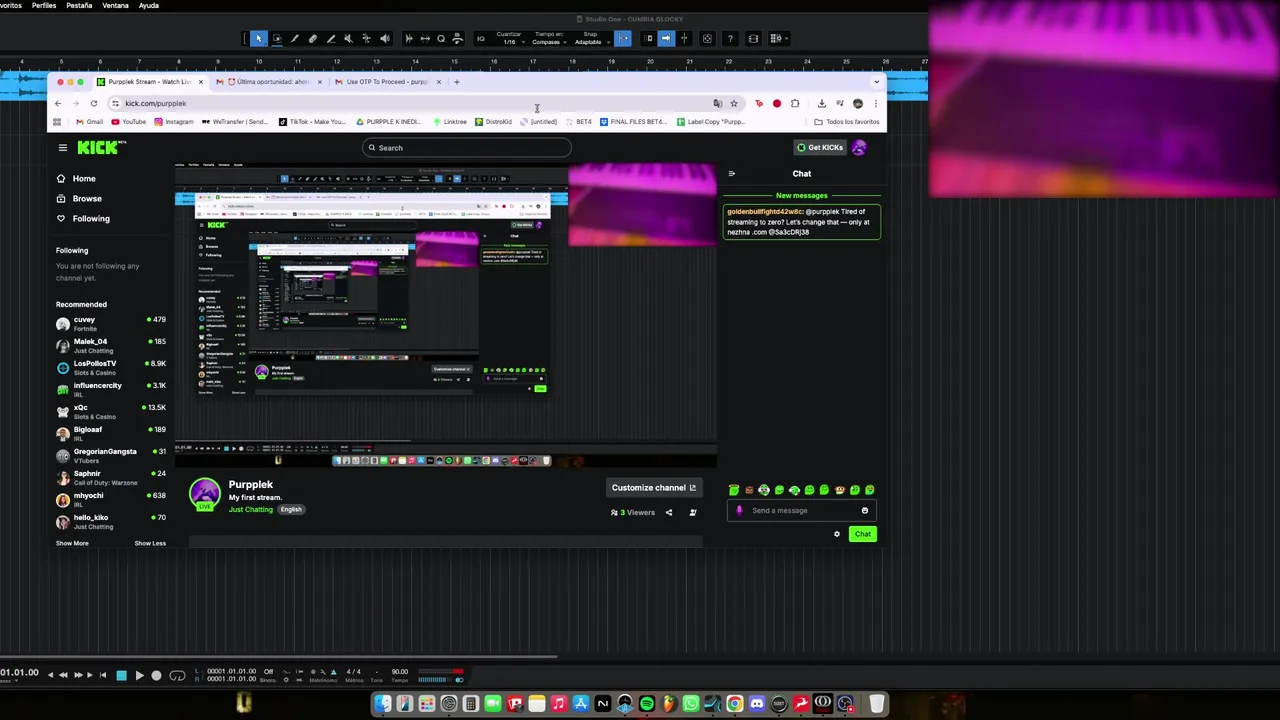1280x720 pixels.
Task: Reload the kick.com page
Action: pos(94,103)
